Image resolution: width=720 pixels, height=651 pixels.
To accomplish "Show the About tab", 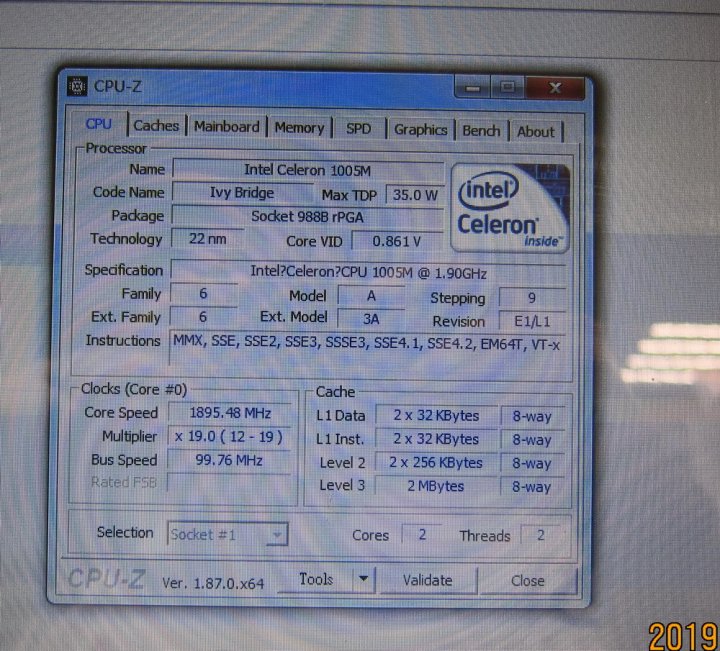I will tap(536, 132).
